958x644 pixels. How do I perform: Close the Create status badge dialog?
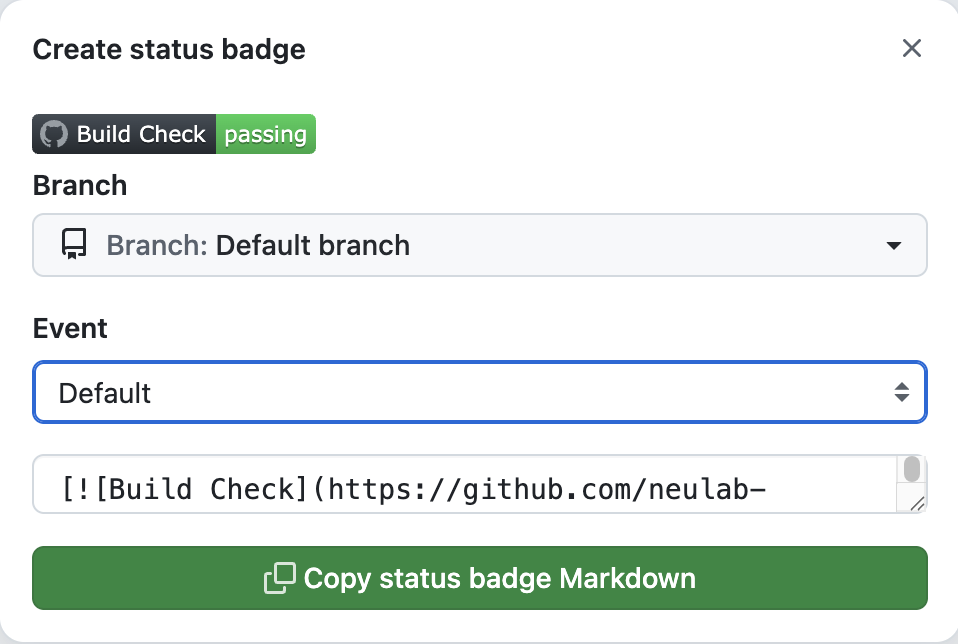911,48
